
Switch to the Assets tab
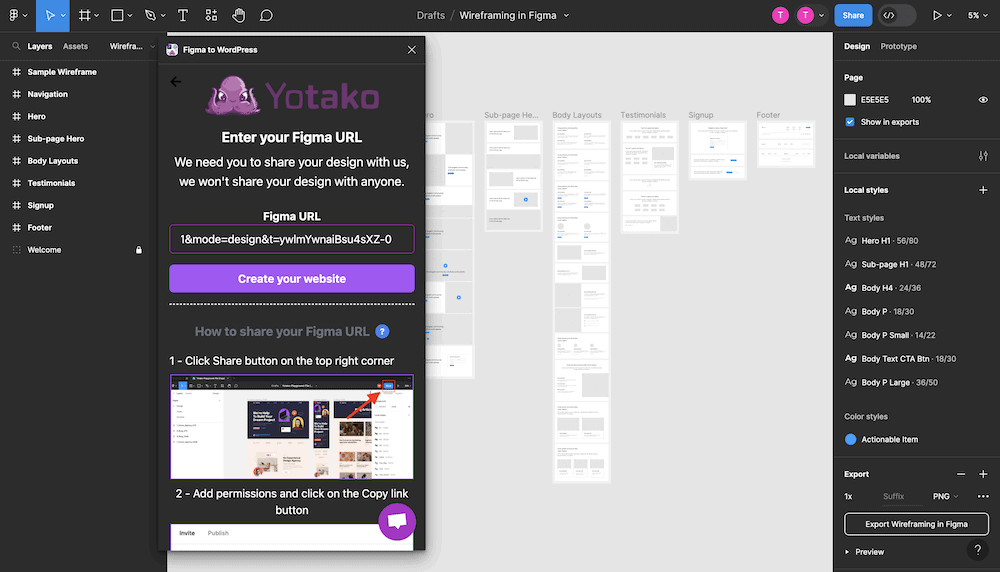tap(75, 46)
